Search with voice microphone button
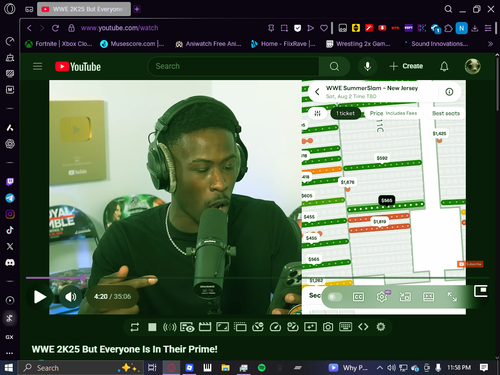The image size is (500, 375). pyautogui.click(x=367, y=66)
